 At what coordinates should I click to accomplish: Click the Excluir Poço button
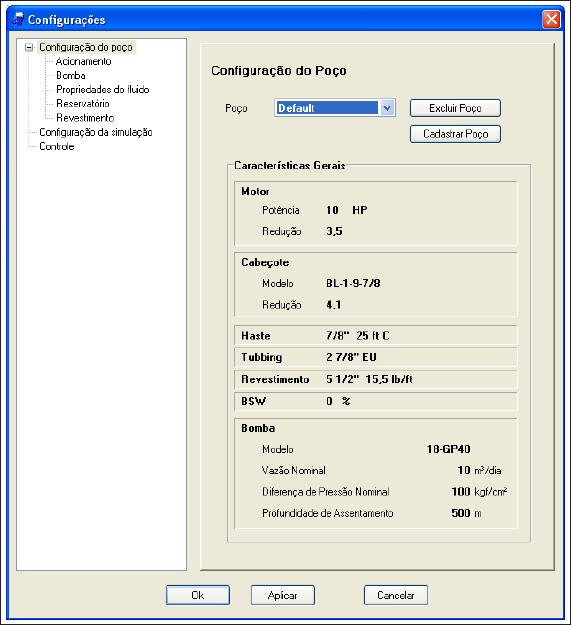[455, 108]
